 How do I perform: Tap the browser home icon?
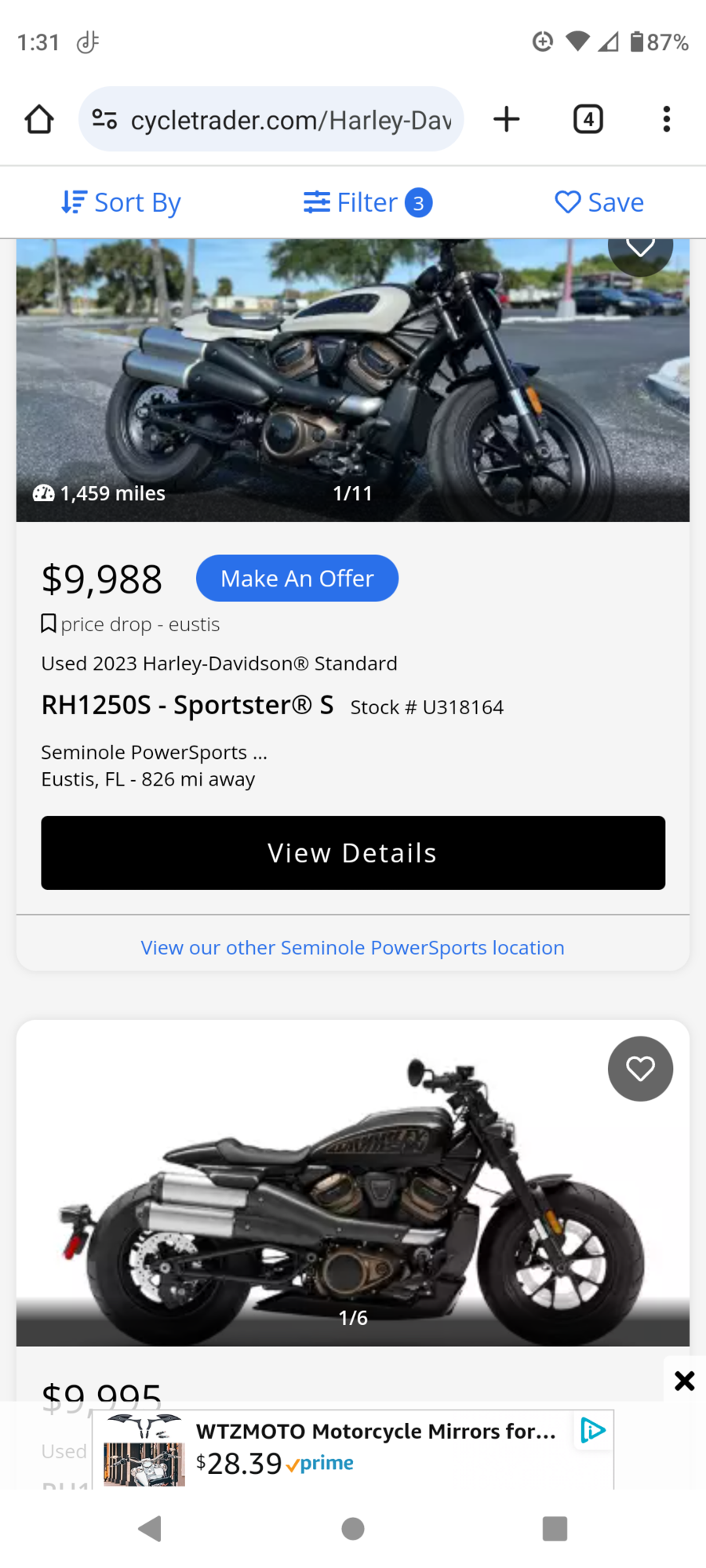tap(39, 120)
